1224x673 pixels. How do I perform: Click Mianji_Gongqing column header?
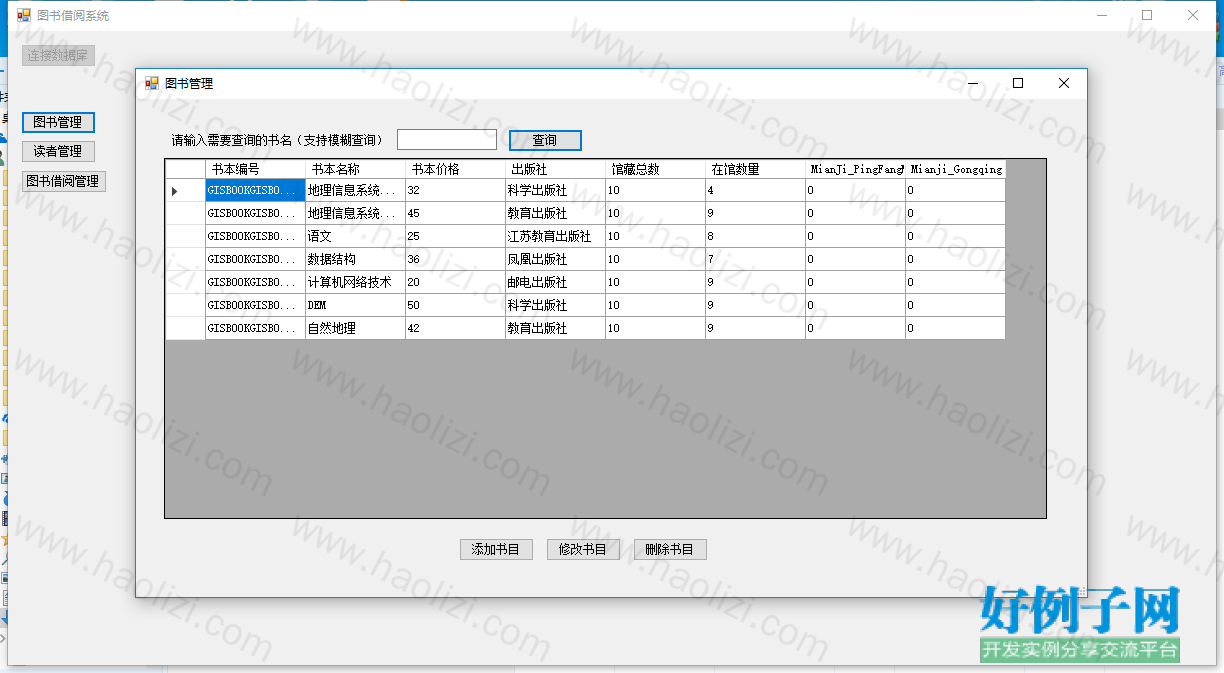coord(955,169)
